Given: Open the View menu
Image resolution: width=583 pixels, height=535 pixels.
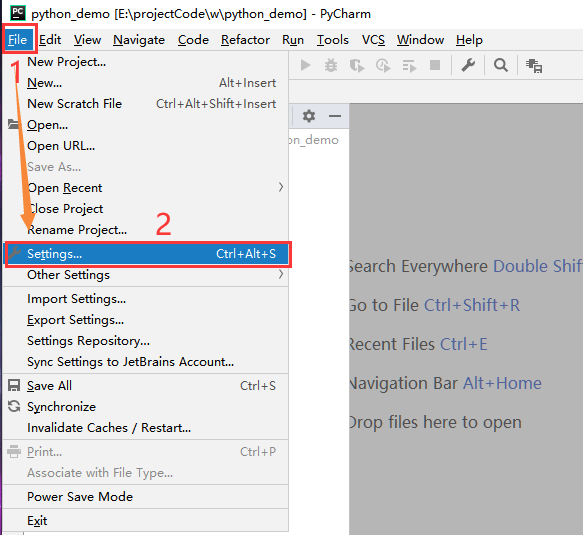Looking at the screenshot, I should coord(87,40).
